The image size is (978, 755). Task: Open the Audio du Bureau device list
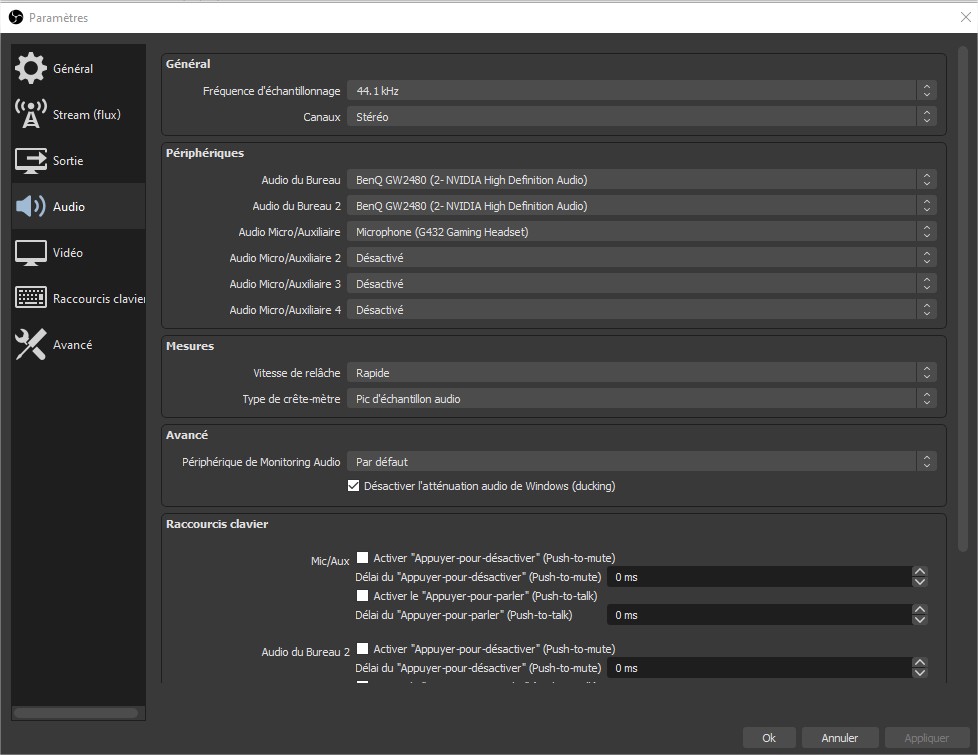click(642, 180)
